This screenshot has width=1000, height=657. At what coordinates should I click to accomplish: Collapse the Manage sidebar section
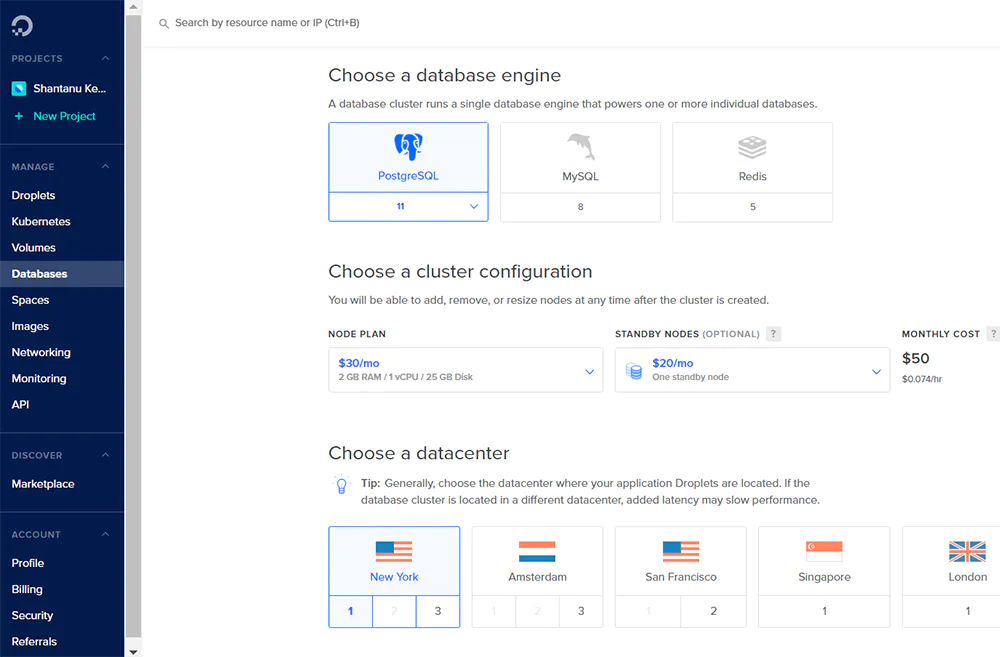106,167
